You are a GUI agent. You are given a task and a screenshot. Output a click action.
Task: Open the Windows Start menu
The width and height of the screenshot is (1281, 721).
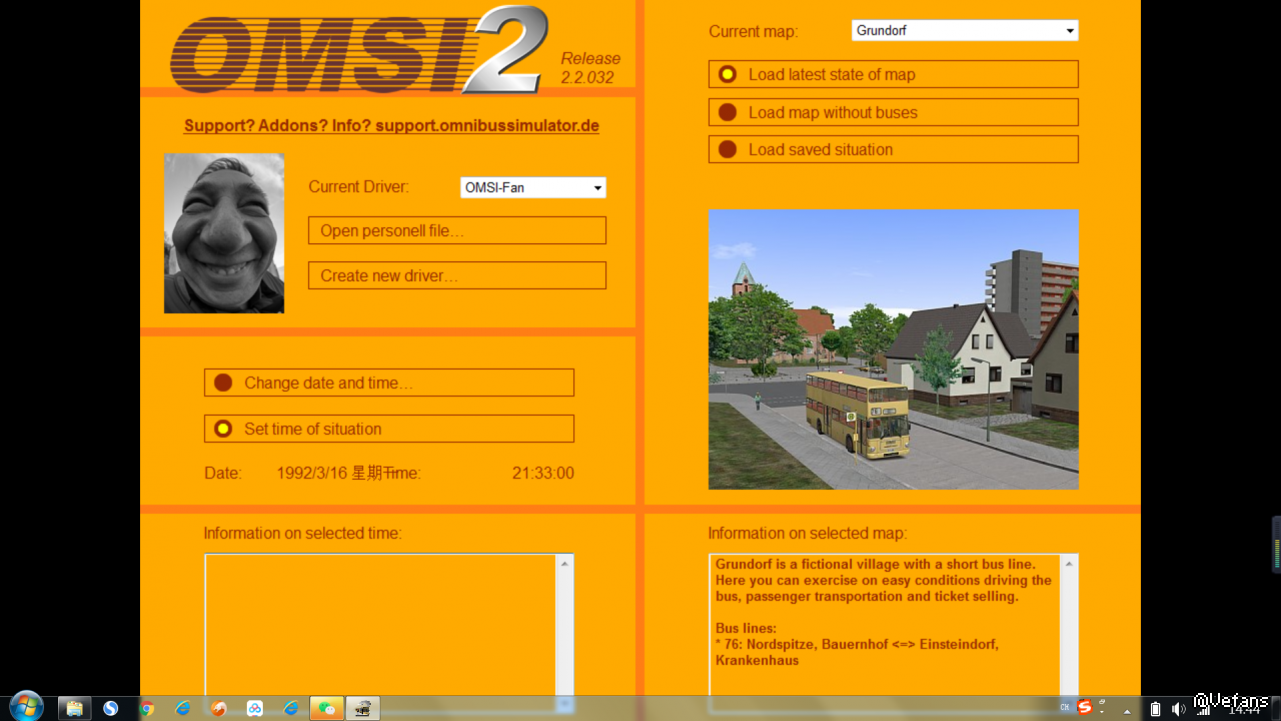[x=25, y=706]
